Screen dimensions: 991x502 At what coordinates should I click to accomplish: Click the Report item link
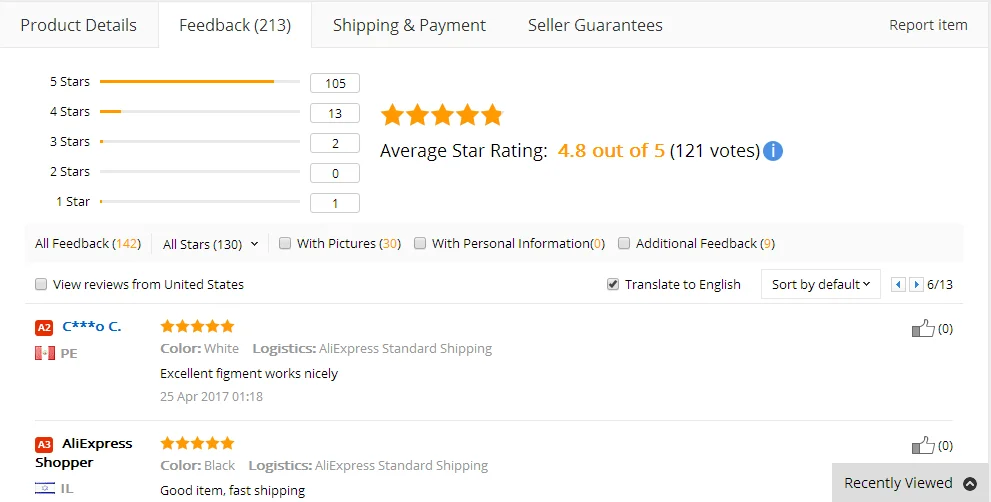pos(928,25)
